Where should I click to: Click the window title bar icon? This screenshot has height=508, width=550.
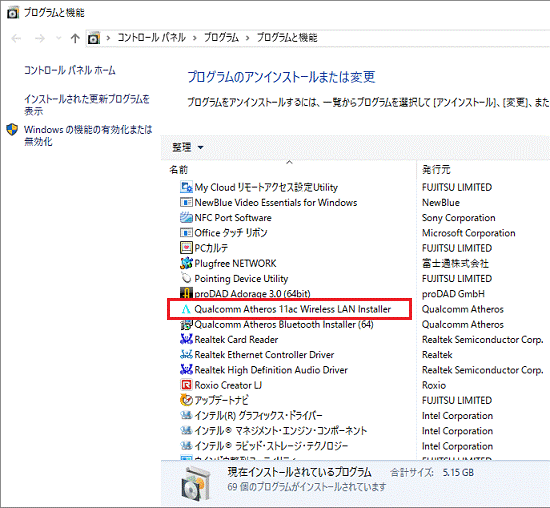13,13
